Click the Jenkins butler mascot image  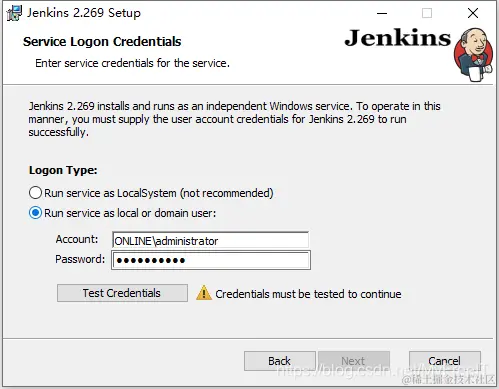coord(473,55)
